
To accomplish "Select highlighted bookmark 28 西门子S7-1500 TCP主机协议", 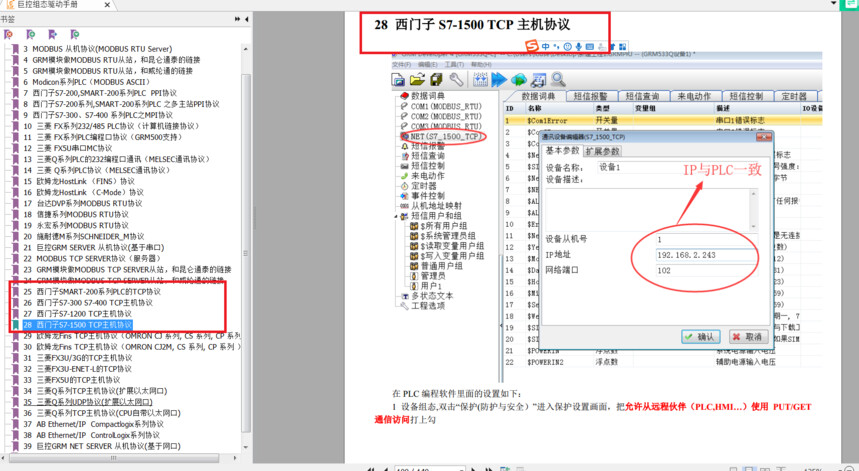I will tap(77, 325).
